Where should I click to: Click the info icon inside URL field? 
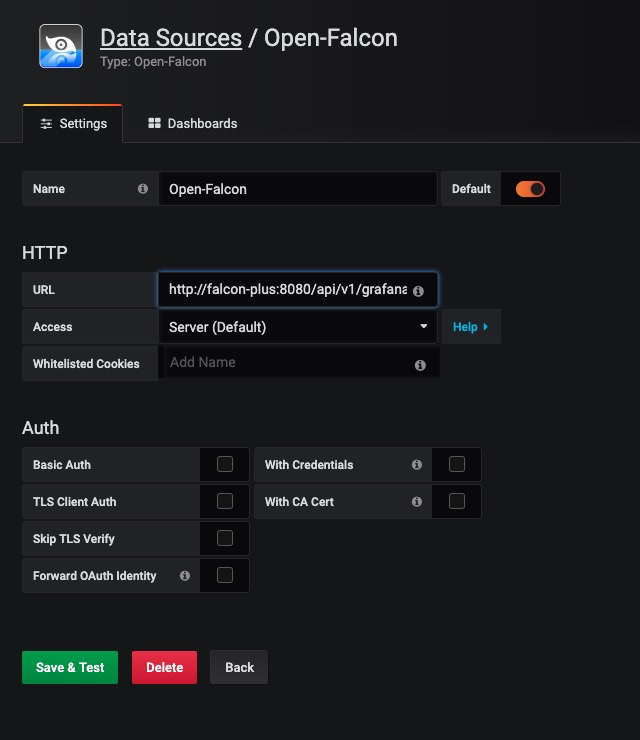click(x=418, y=291)
